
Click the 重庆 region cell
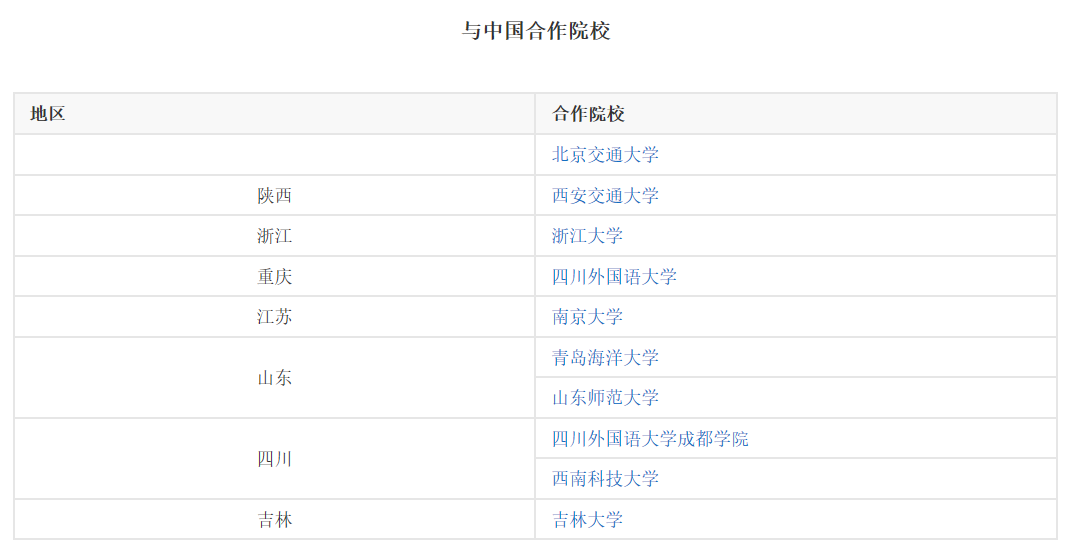click(x=275, y=277)
